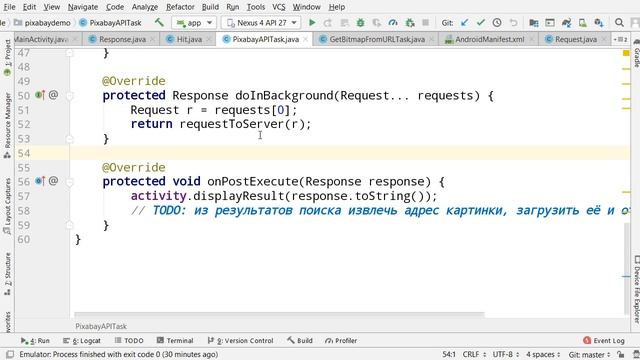
Task: Open the Run tool window
Action: [35, 340]
